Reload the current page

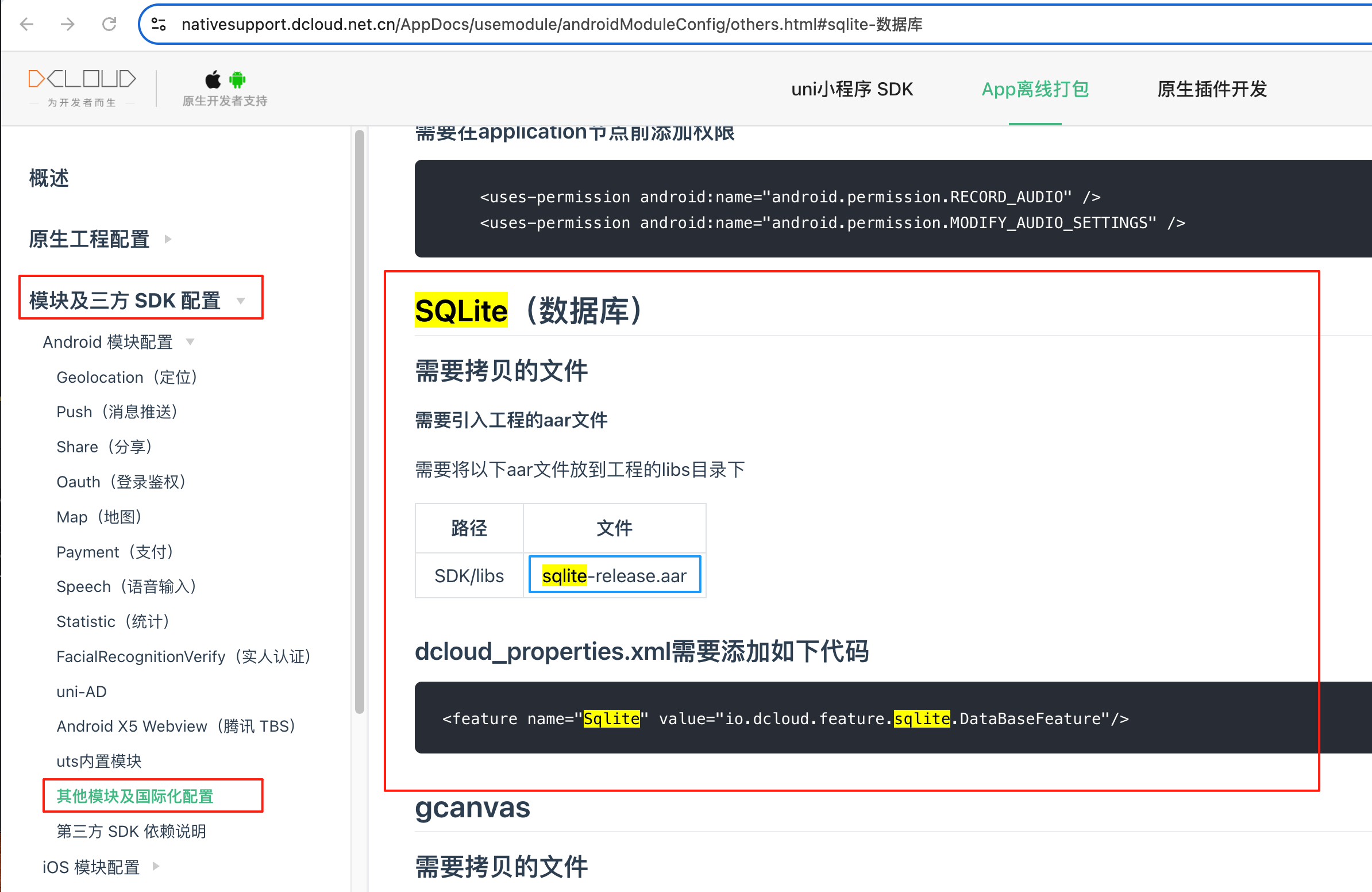pyautogui.click(x=109, y=24)
